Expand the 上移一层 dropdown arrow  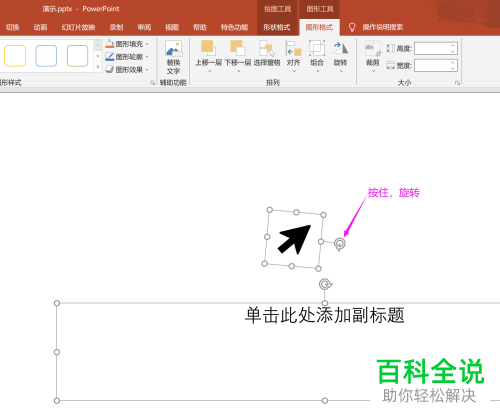[x=209, y=71]
